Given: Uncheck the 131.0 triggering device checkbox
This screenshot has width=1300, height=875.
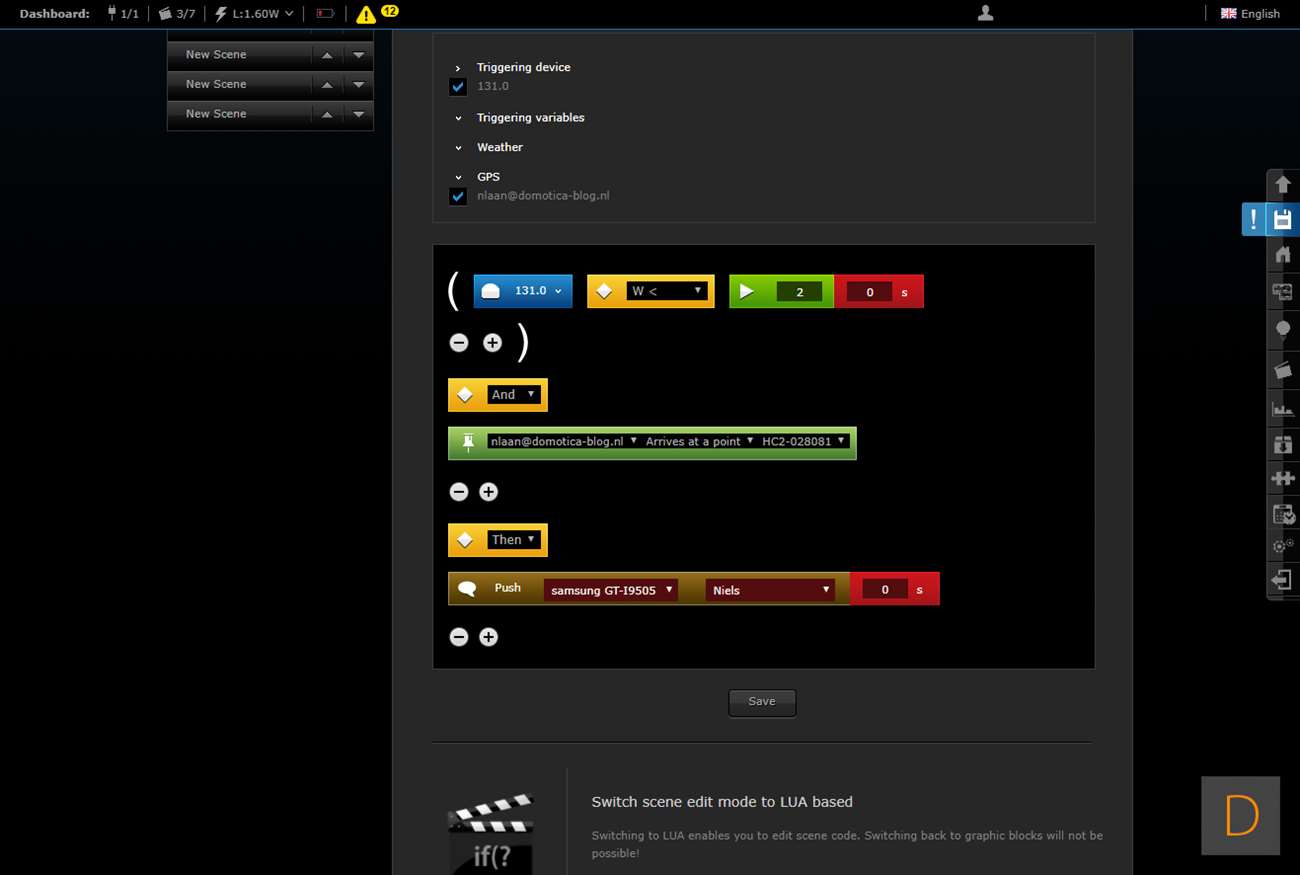Looking at the screenshot, I should click(458, 87).
